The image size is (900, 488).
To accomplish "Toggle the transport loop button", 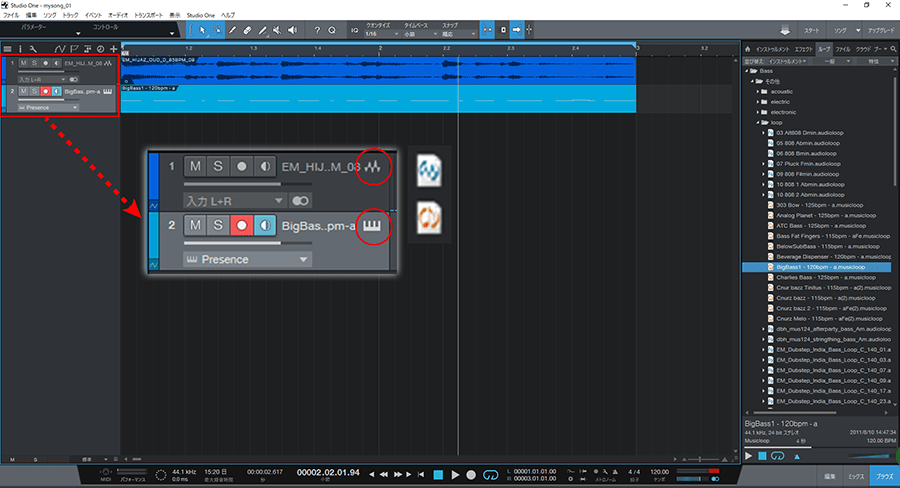I will point(491,475).
